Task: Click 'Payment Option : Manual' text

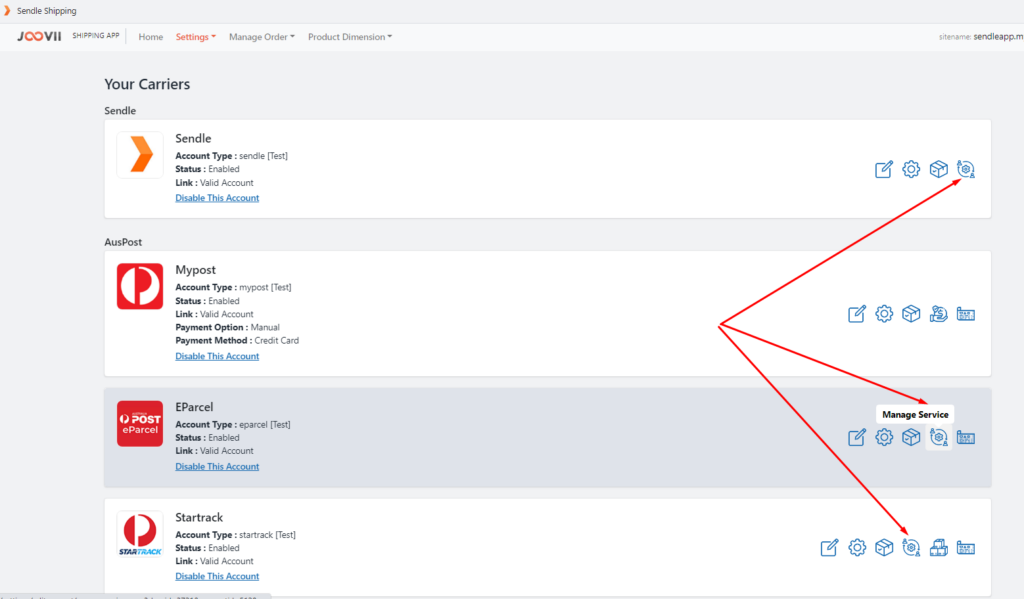Action: point(227,327)
